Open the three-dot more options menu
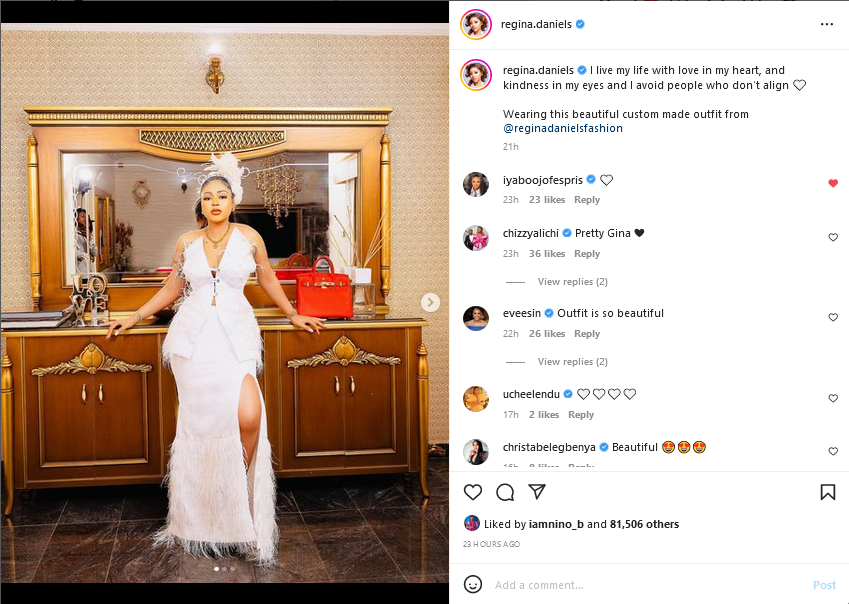 (x=827, y=24)
